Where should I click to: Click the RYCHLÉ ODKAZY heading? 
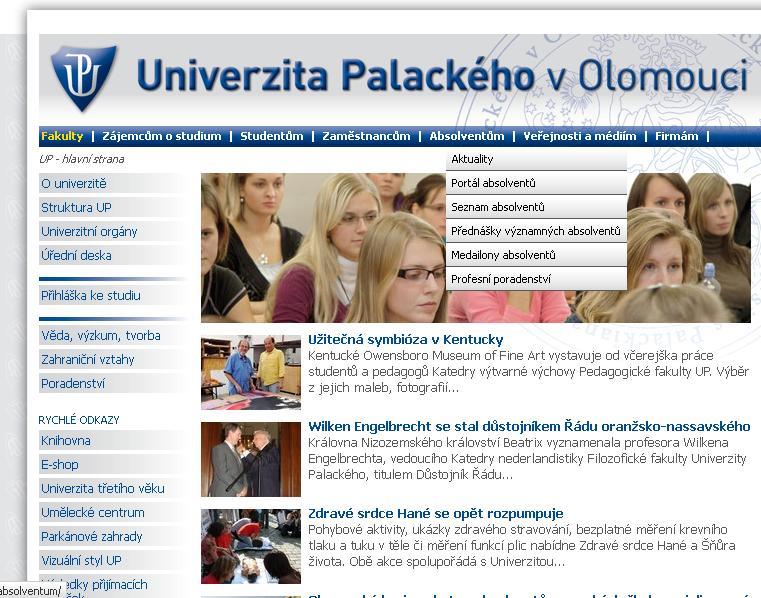tap(79, 420)
